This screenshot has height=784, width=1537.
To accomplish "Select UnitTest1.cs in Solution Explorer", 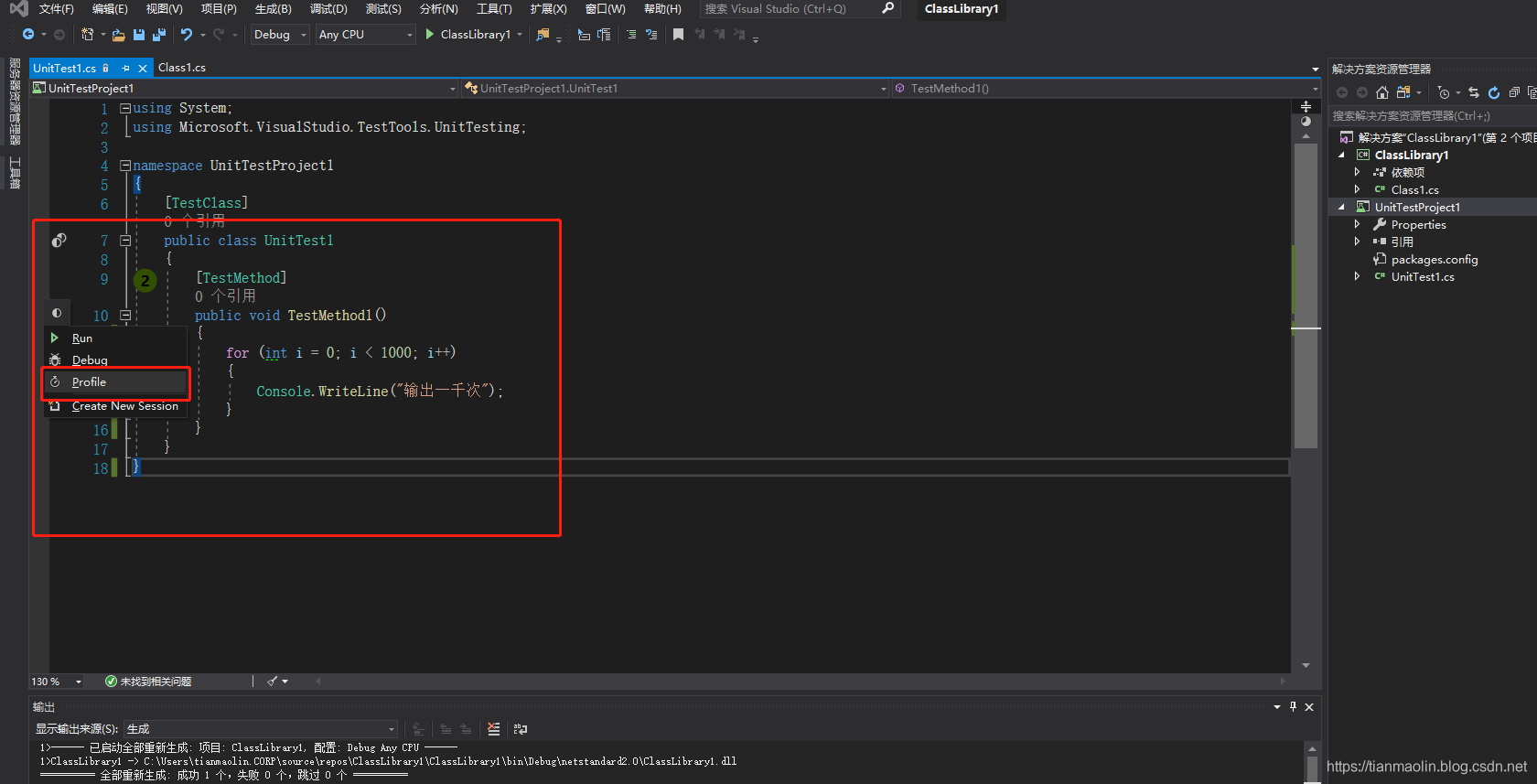I will point(1422,277).
